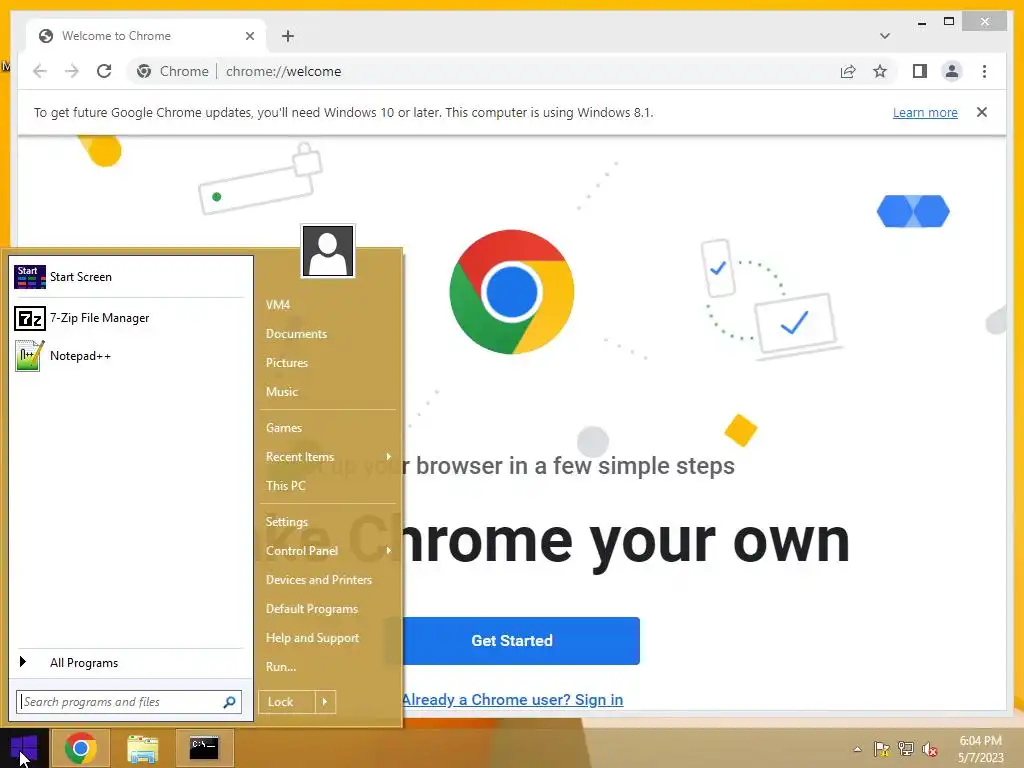The width and height of the screenshot is (1024, 768).
Task: Open Start Screen from start menu
Action: [129, 277]
